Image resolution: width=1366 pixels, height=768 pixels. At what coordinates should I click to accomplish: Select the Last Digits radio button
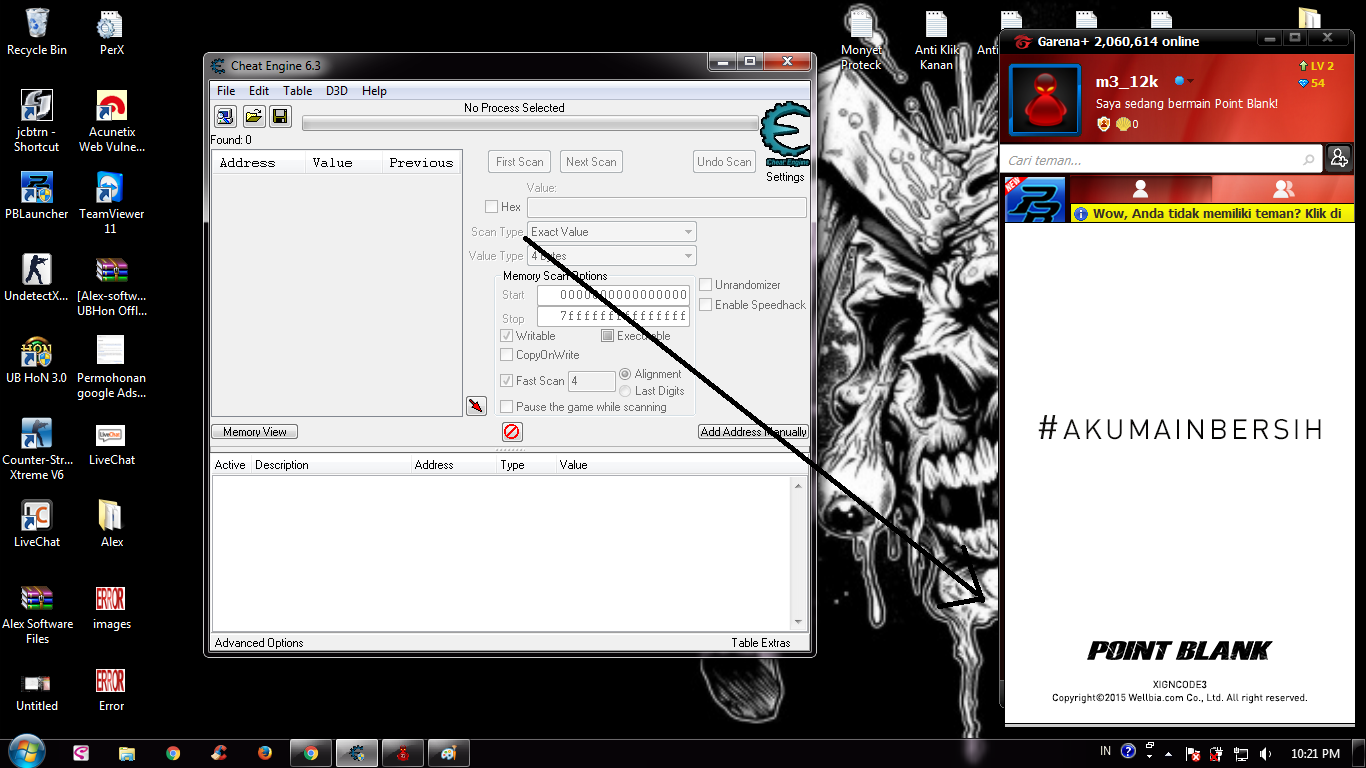626,391
